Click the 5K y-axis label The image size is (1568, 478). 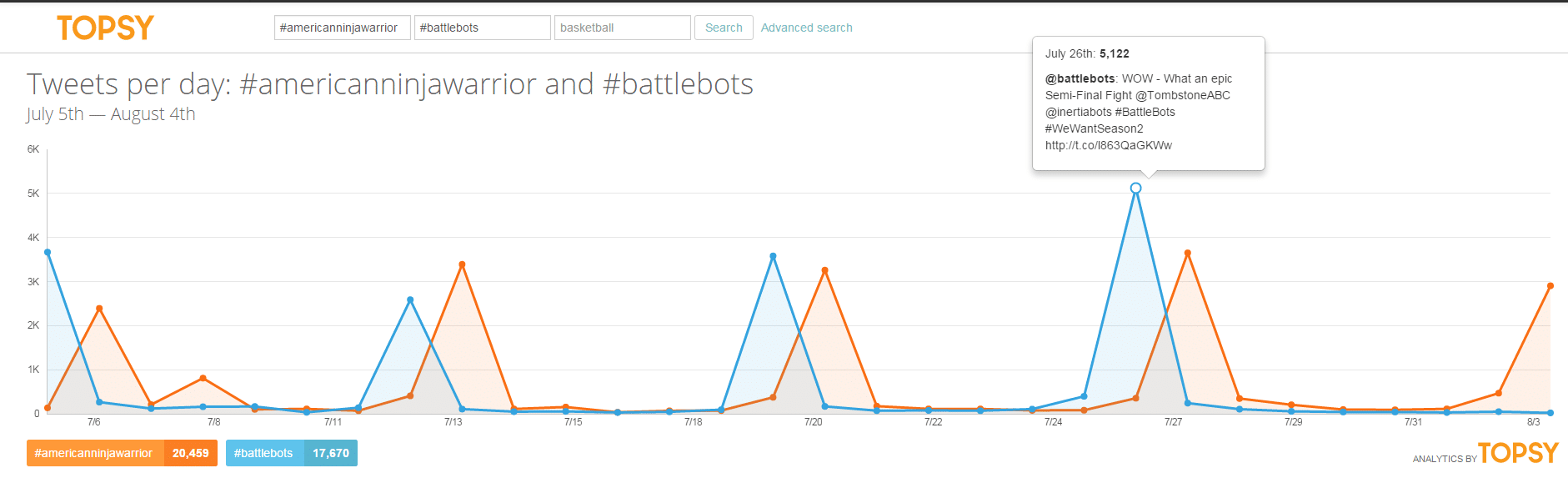[x=33, y=194]
